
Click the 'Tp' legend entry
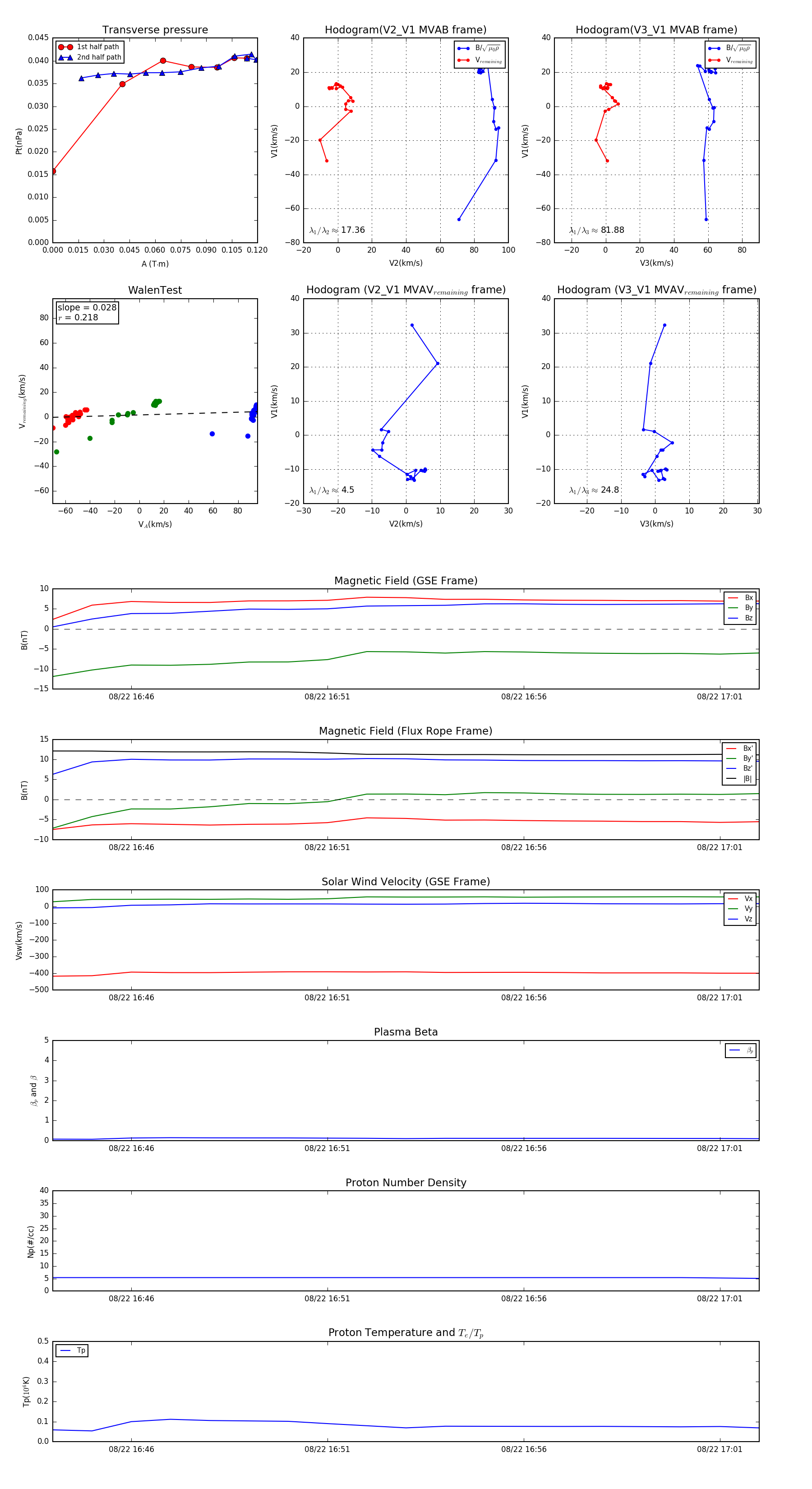click(72, 1350)
